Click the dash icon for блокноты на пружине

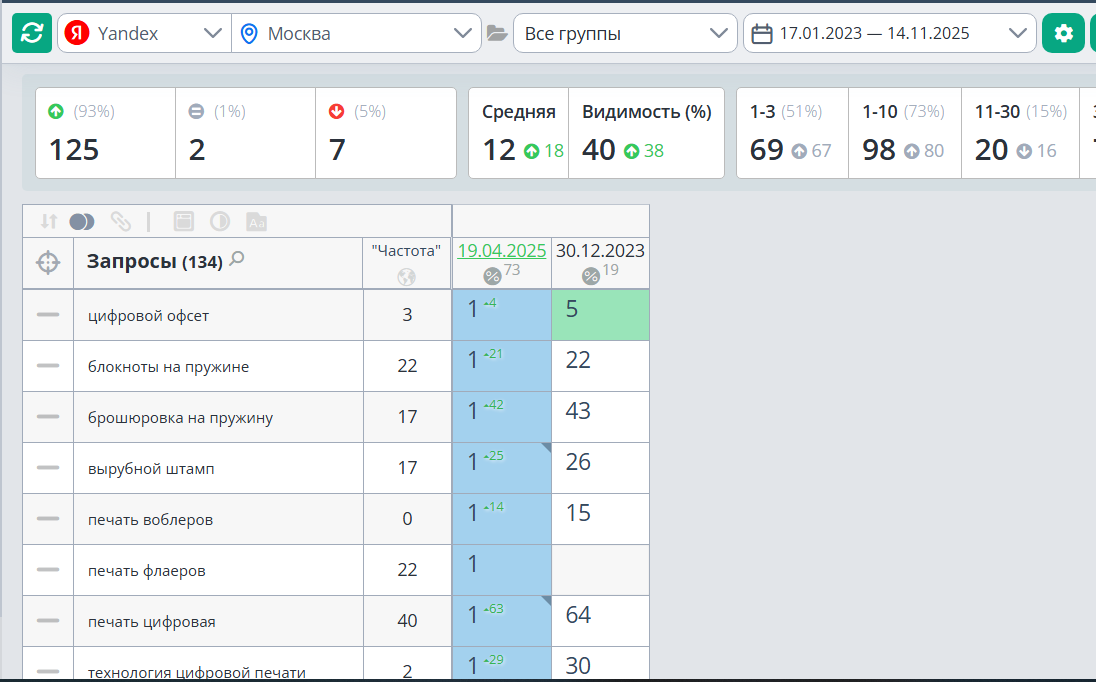point(48,365)
